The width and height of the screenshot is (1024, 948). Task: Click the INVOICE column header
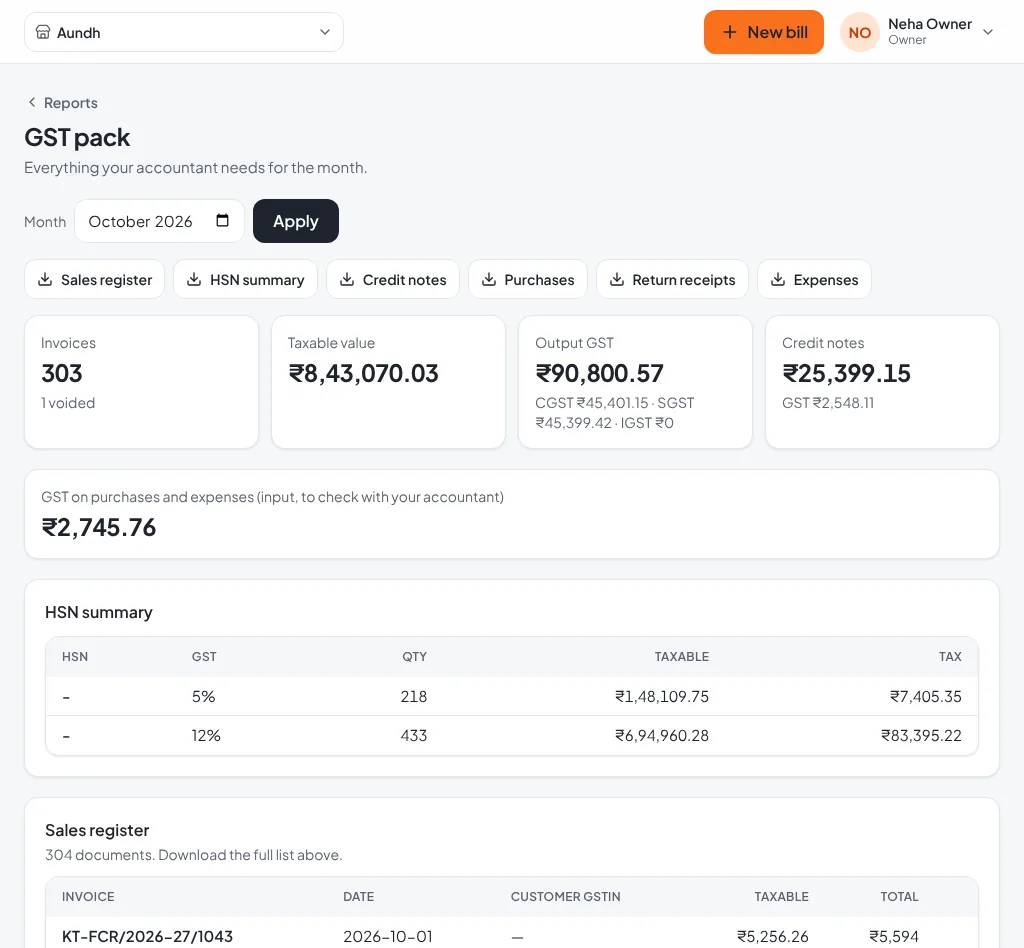click(x=88, y=897)
